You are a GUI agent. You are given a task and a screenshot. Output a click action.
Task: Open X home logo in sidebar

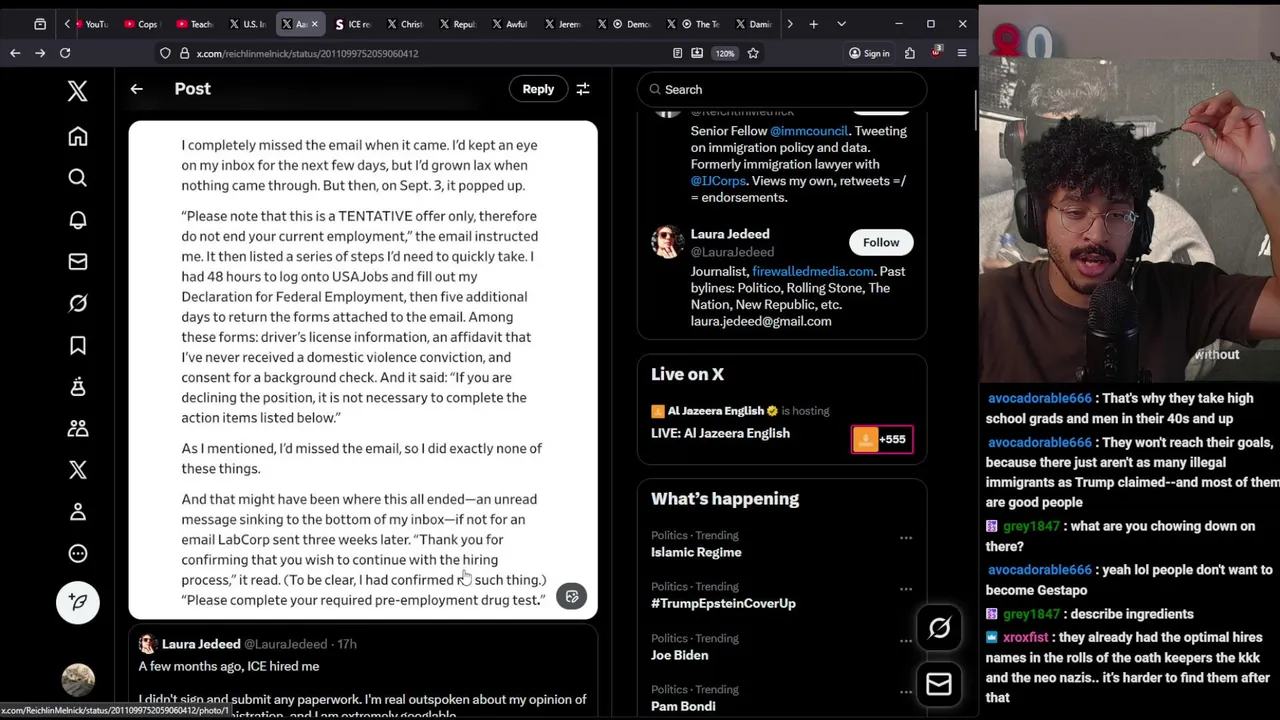[x=78, y=92]
